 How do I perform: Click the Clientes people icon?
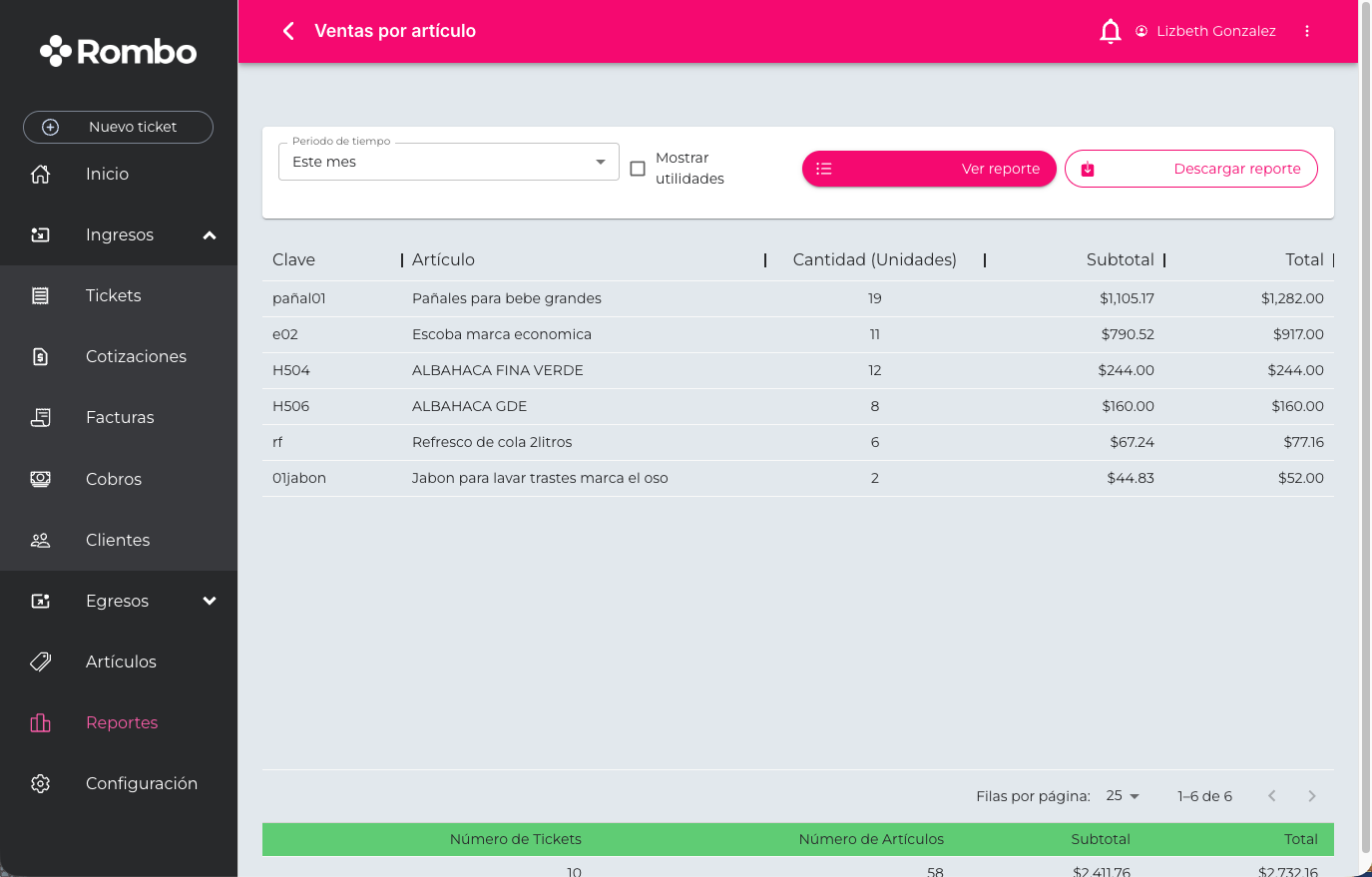click(x=41, y=540)
